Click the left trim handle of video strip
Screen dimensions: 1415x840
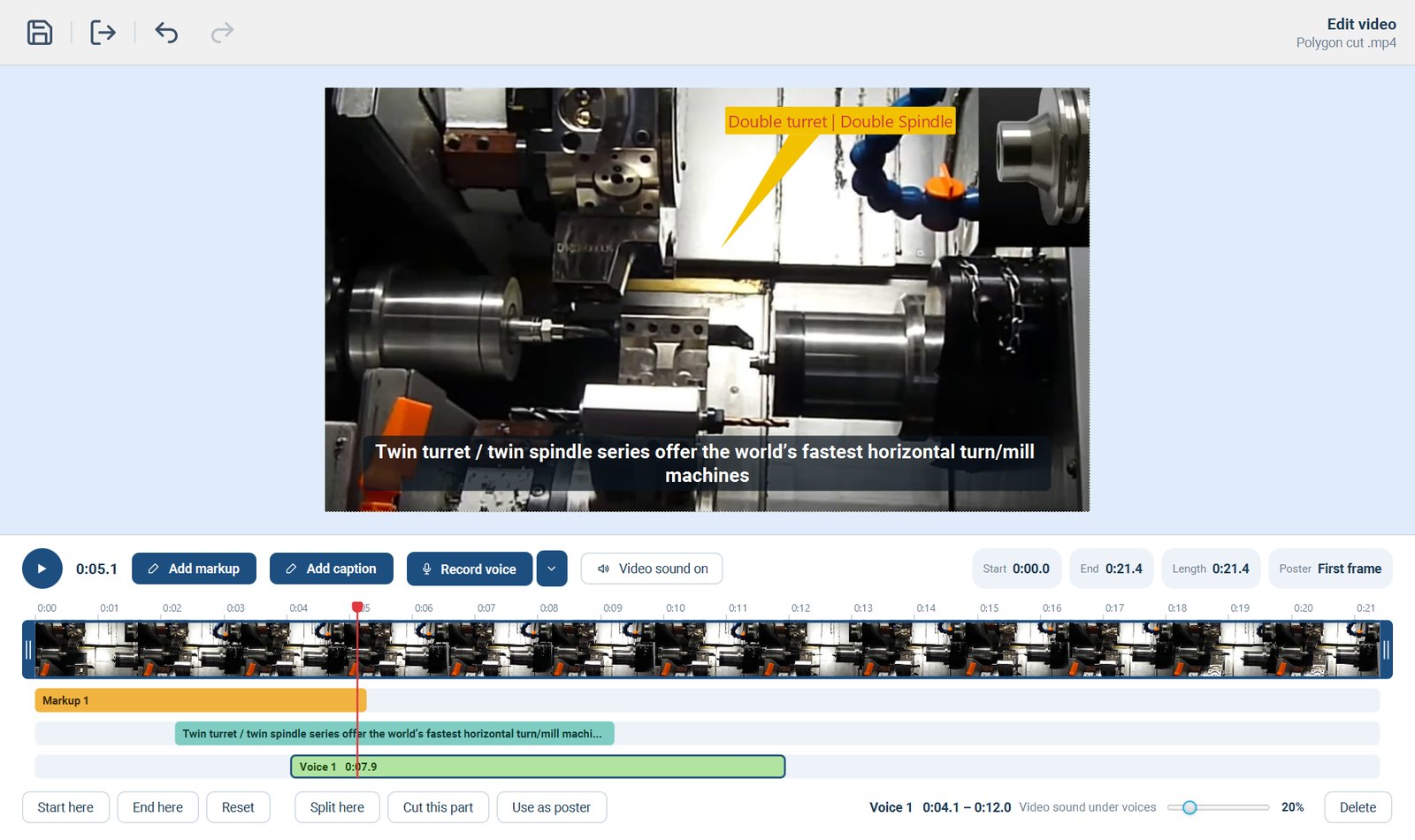[x=28, y=650]
